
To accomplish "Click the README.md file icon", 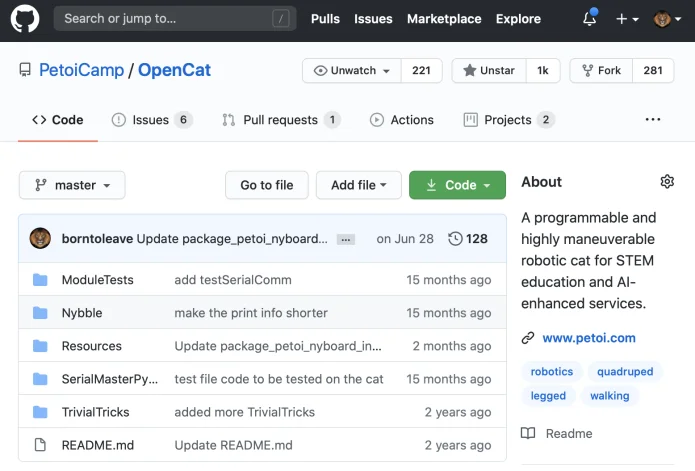I will pyautogui.click(x=40, y=445).
